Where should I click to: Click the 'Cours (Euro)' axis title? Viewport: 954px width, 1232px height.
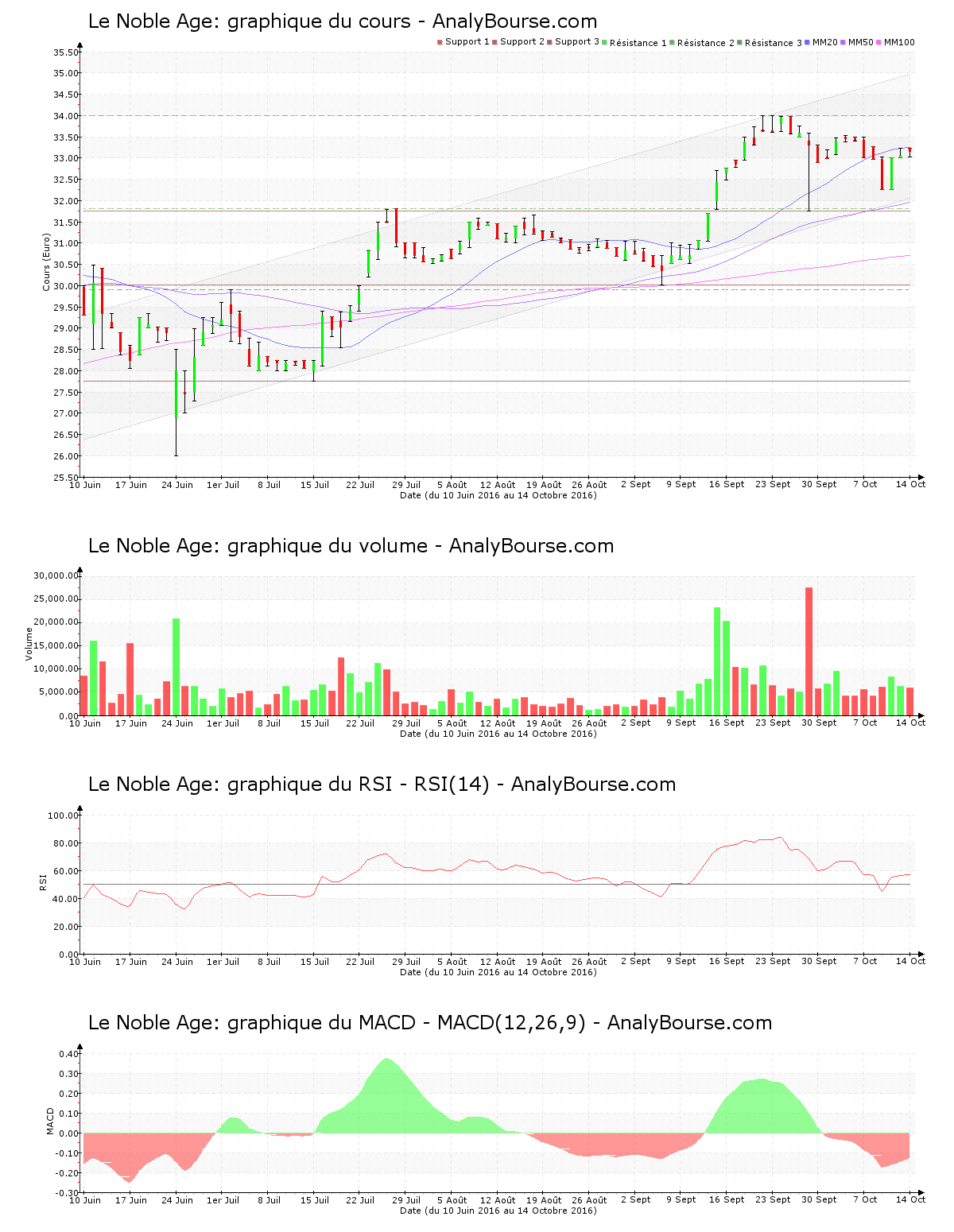pyautogui.click(x=46, y=262)
